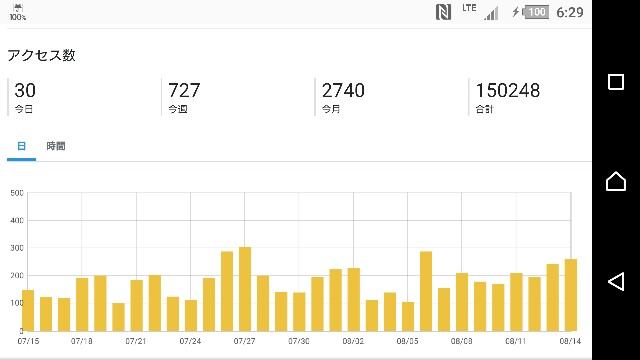Tap this month's access count 2740
Screen dimensions: 640x360
(x=343, y=90)
